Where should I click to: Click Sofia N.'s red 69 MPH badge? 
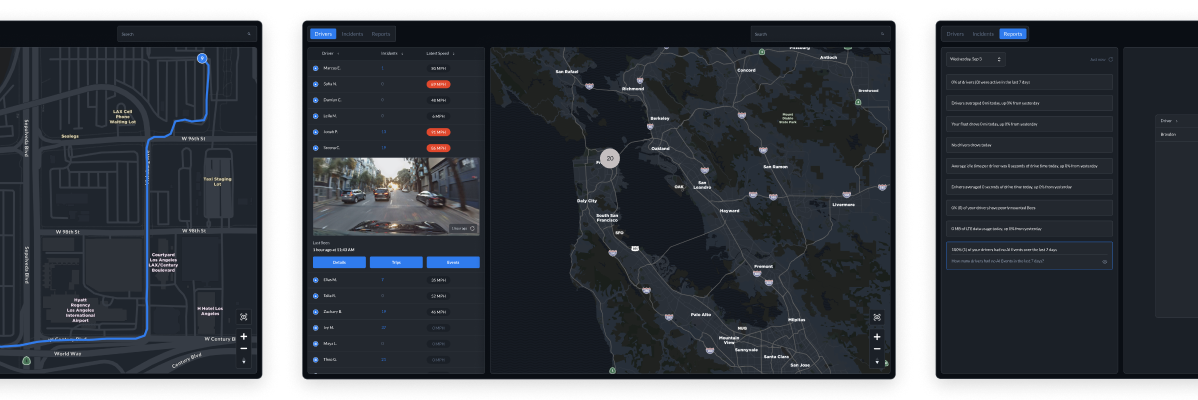tap(439, 84)
